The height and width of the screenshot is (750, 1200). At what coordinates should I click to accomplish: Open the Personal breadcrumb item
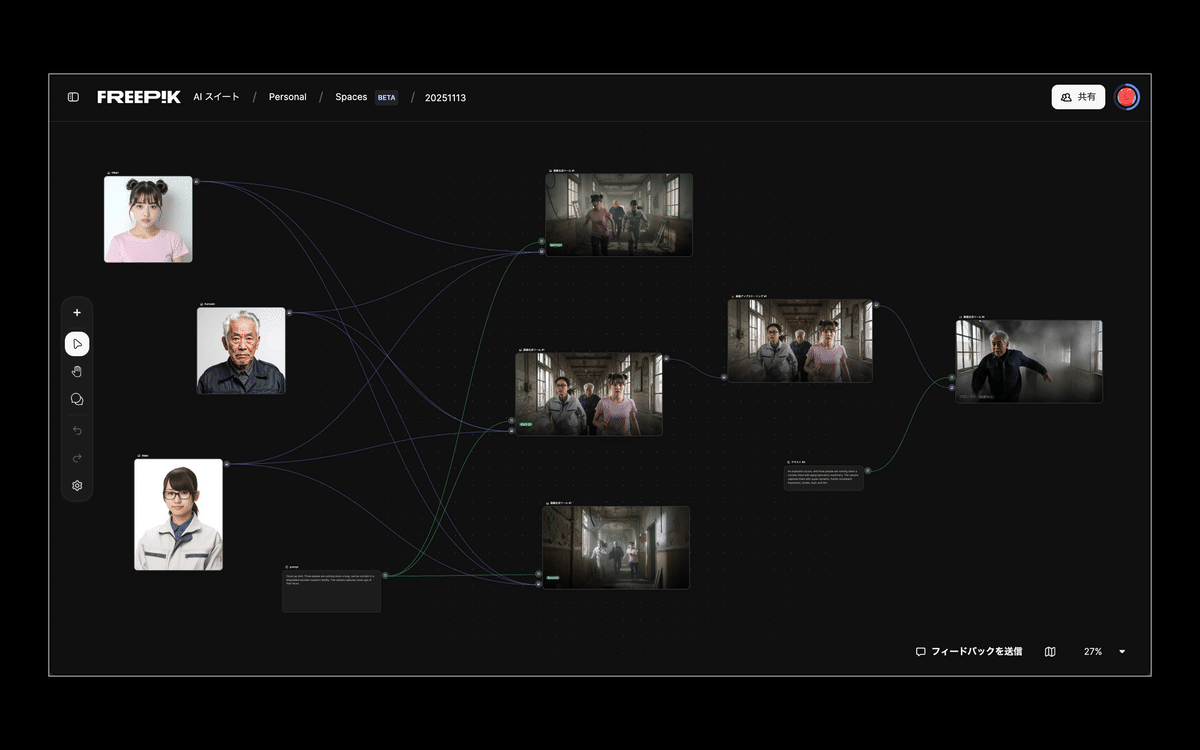click(287, 97)
